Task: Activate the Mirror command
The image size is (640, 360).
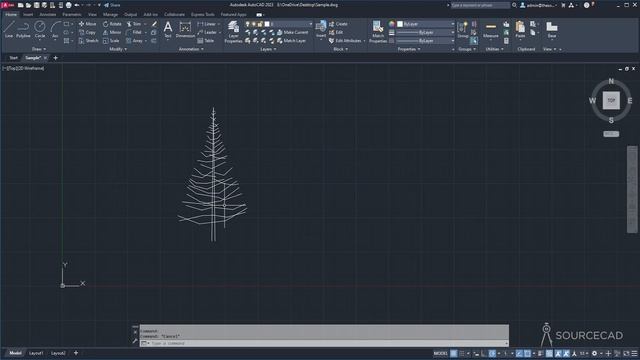Action: pos(112,32)
